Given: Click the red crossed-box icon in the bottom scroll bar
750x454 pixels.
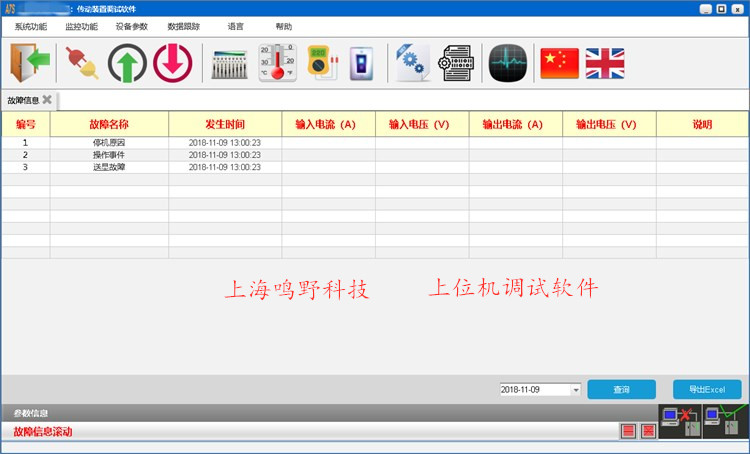Looking at the screenshot, I should 648,431.
